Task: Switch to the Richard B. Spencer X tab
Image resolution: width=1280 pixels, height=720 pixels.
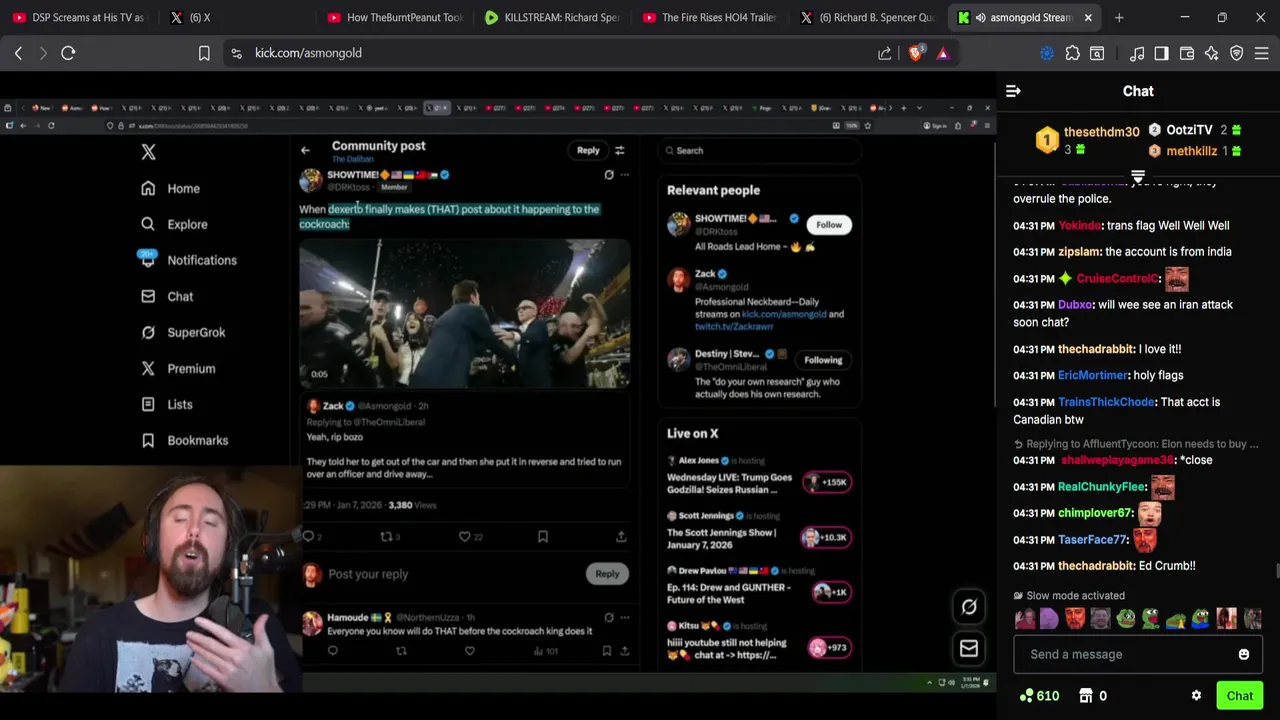Action: [868, 17]
